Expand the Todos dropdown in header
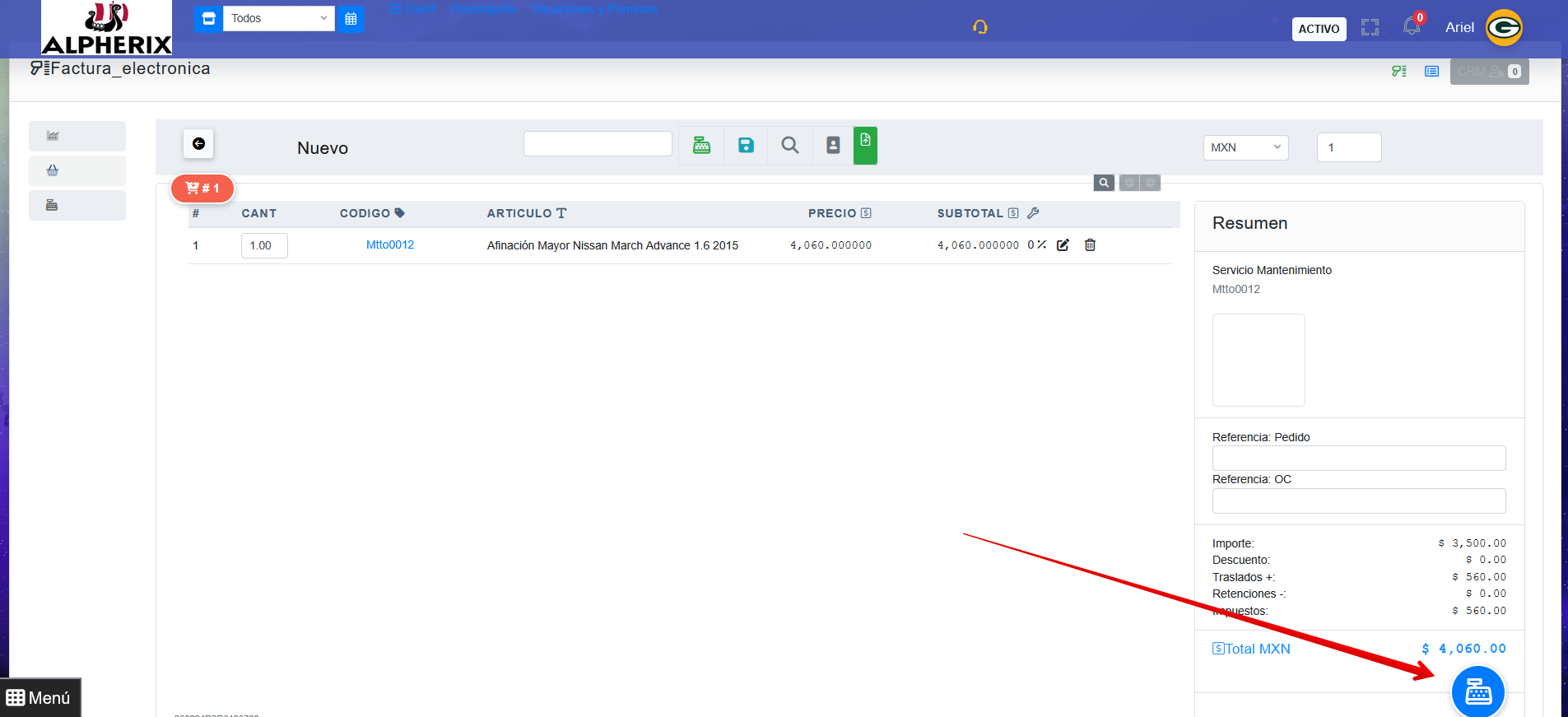Image resolution: width=1568 pixels, height=717 pixels. coord(278,18)
